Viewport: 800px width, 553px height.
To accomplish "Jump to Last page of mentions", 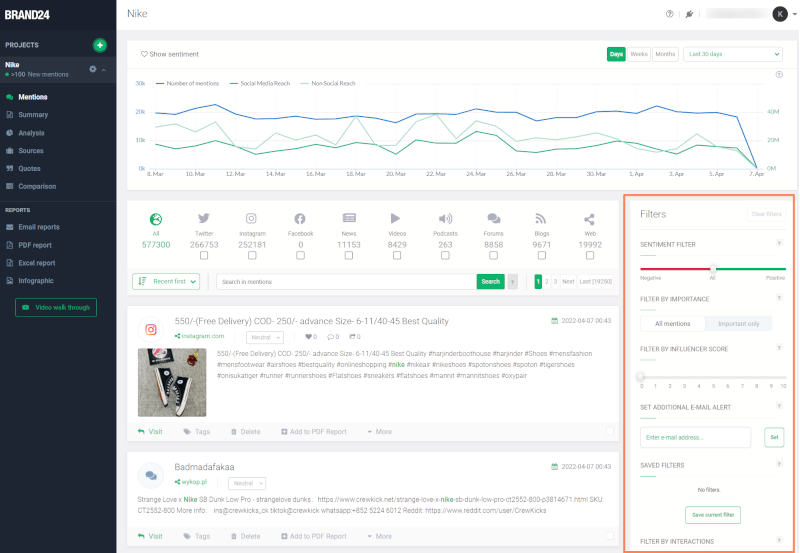I will click(595, 282).
